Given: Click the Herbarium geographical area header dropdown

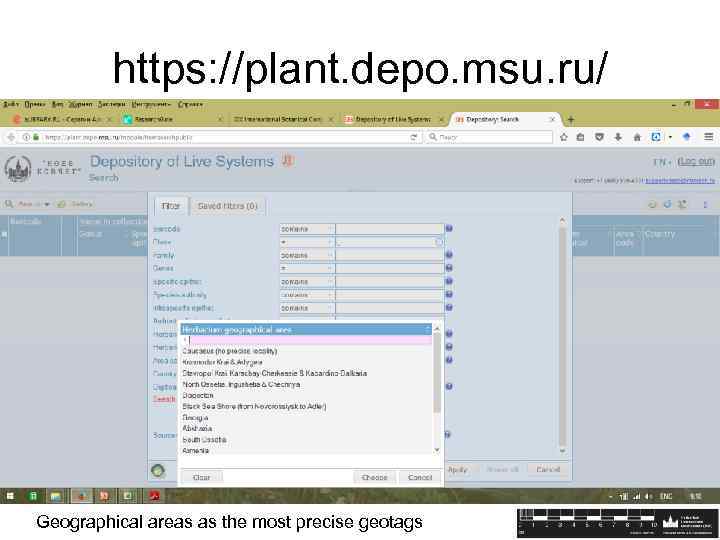Looking at the screenshot, I should coord(306,329).
